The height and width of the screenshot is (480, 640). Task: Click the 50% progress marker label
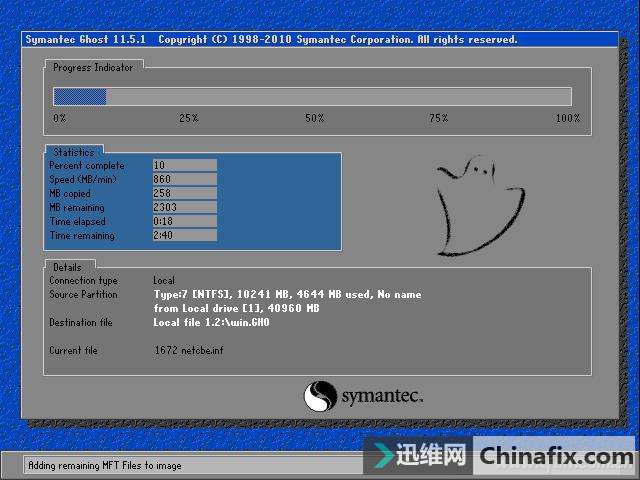[x=314, y=118]
